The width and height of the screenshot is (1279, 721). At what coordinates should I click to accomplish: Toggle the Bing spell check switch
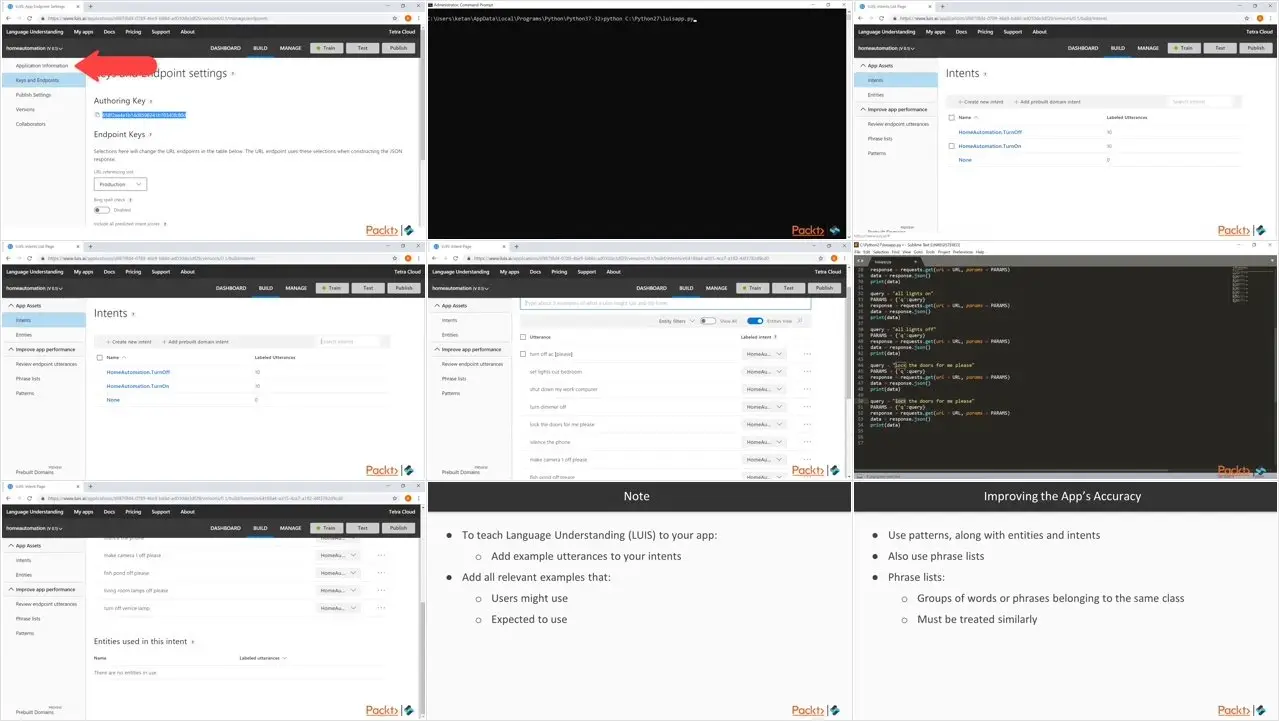102,210
